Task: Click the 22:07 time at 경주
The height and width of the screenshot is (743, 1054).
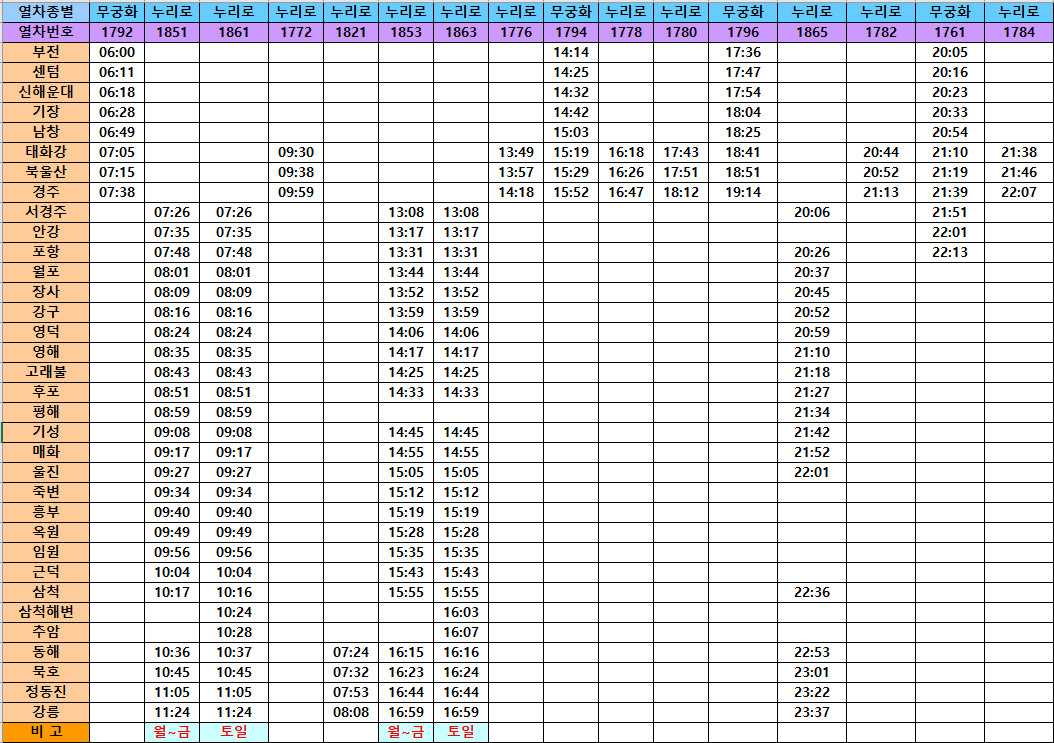Action: coord(1019,192)
